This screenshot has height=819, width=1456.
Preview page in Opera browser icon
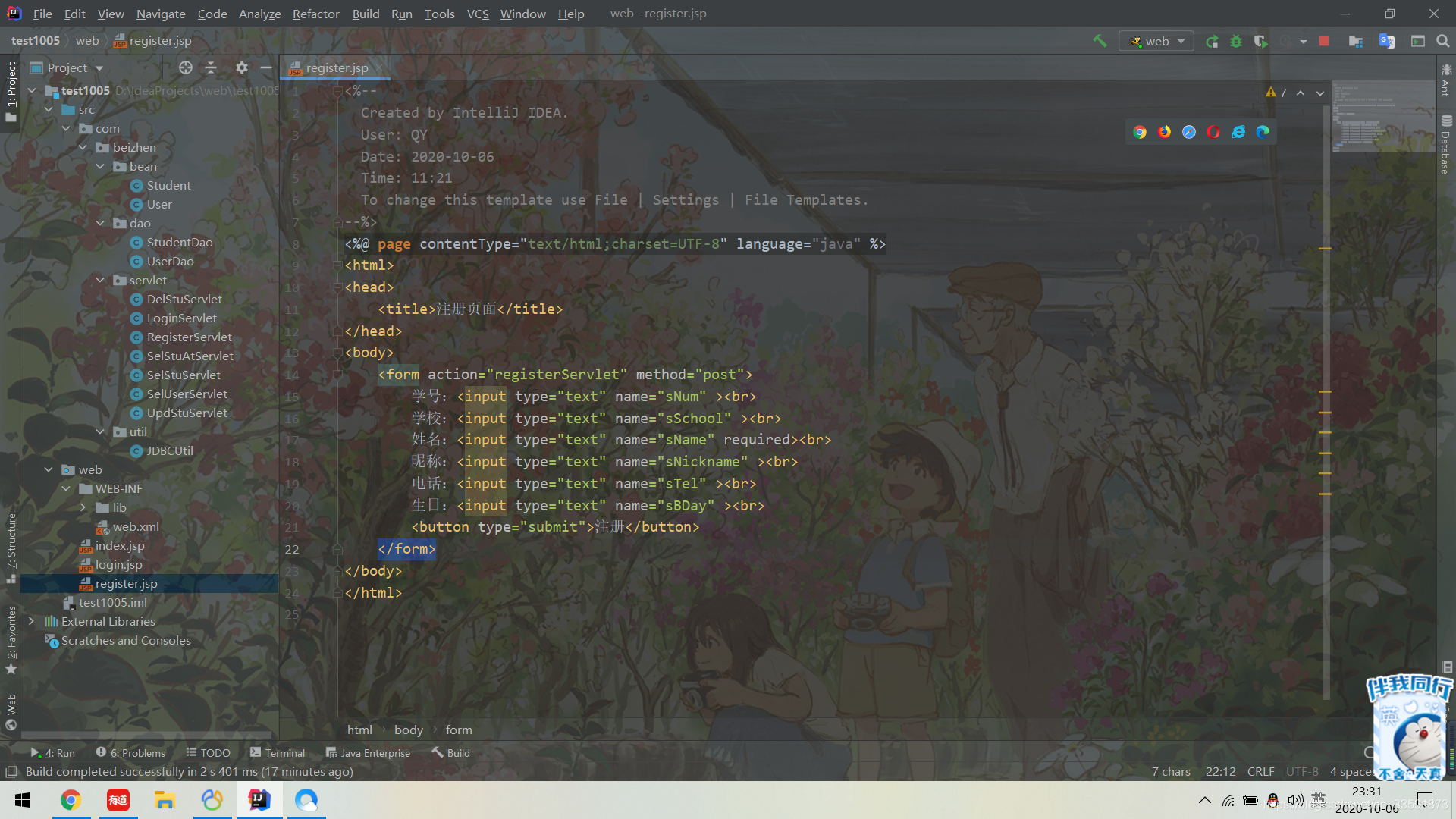click(x=1213, y=132)
